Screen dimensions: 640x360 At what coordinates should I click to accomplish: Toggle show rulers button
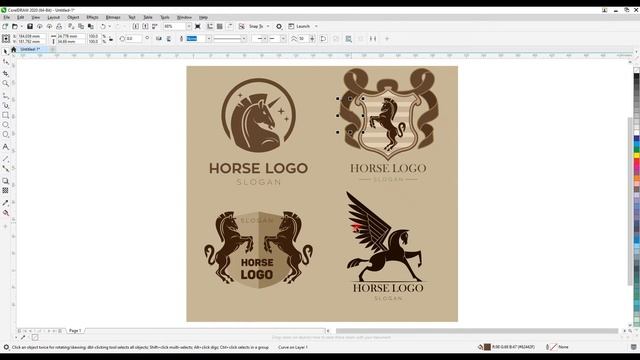pos(210,26)
